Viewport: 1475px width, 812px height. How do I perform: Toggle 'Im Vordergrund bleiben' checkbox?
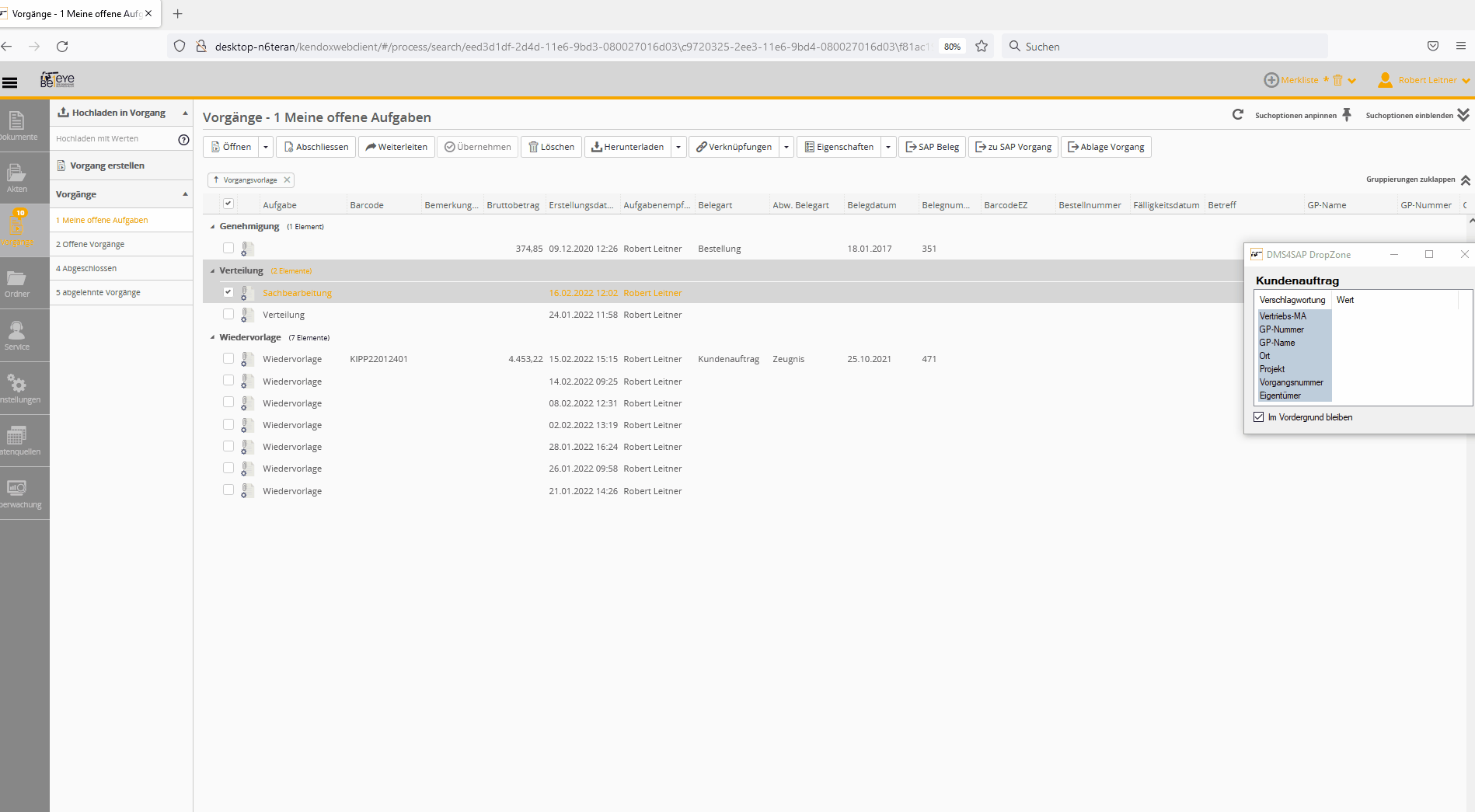pyautogui.click(x=1259, y=417)
